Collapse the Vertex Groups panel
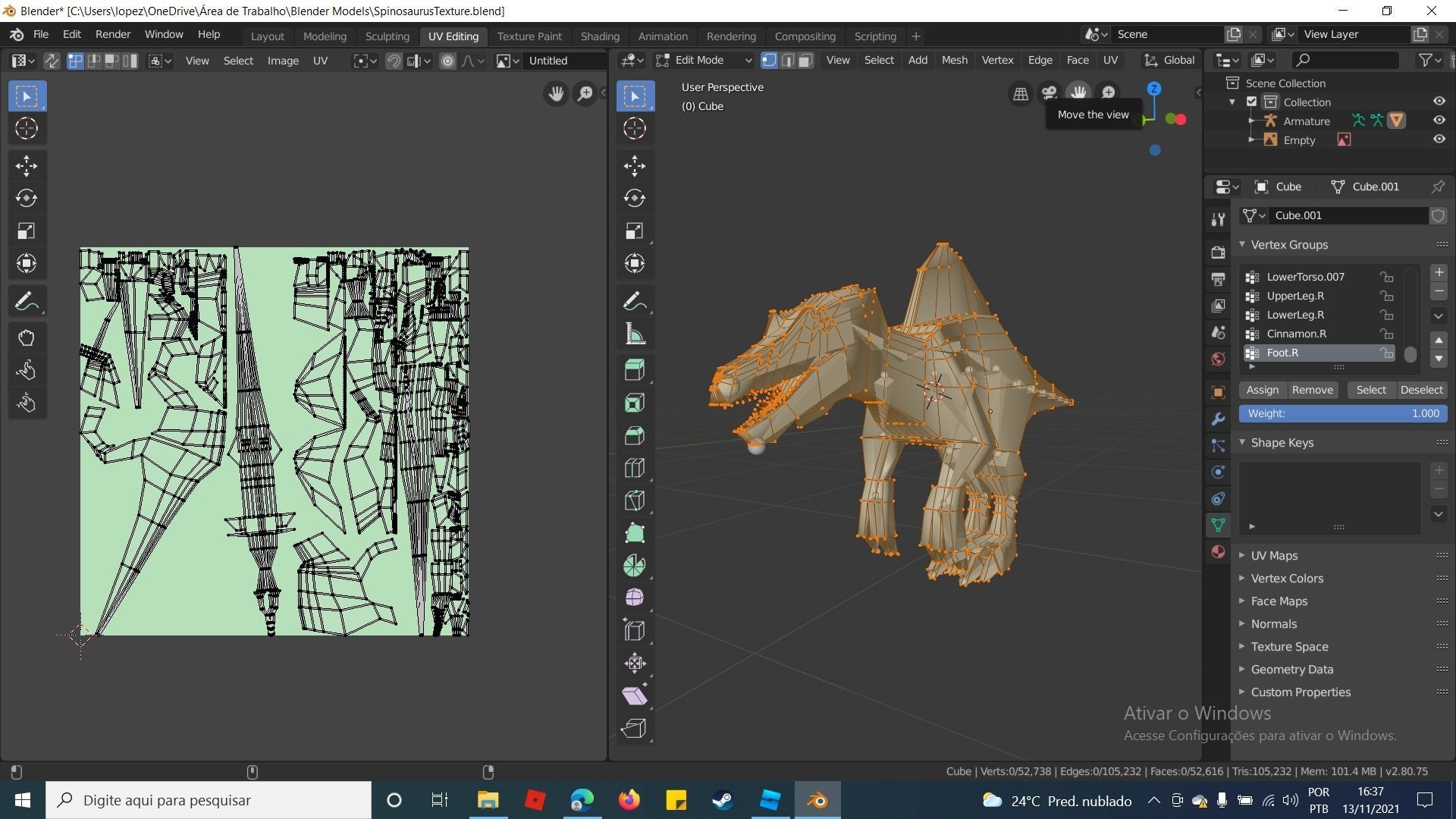The image size is (1456, 819). (1288, 245)
